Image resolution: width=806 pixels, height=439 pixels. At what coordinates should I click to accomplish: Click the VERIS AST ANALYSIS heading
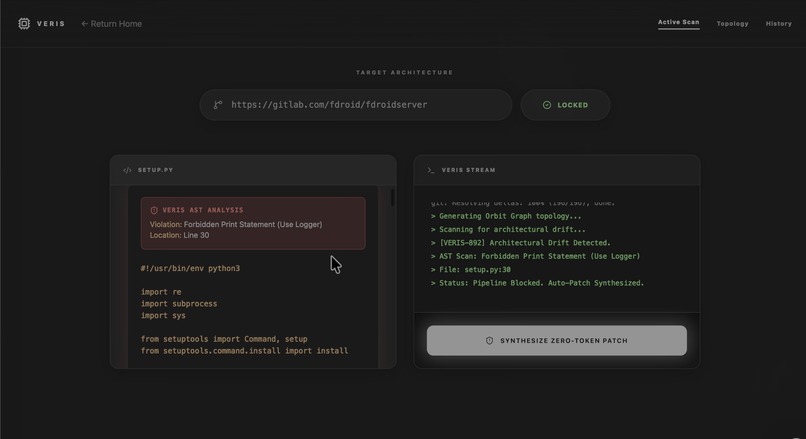pyautogui.click(x=203, y=210)
